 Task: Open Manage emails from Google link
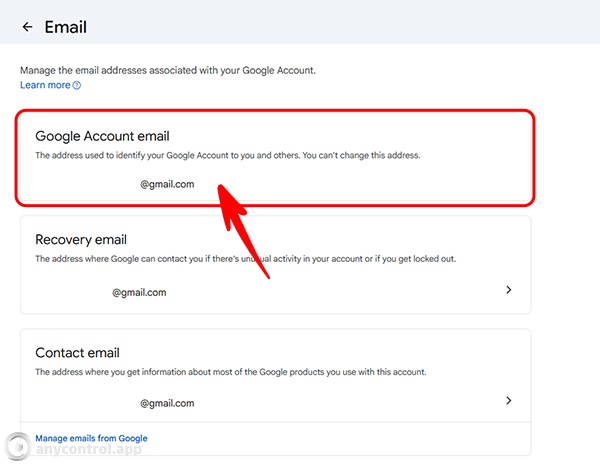(x=91, y=438)
